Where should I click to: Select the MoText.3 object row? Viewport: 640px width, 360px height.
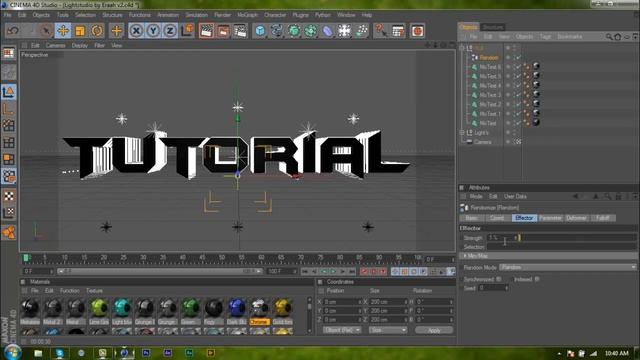(x=490, y=95)
